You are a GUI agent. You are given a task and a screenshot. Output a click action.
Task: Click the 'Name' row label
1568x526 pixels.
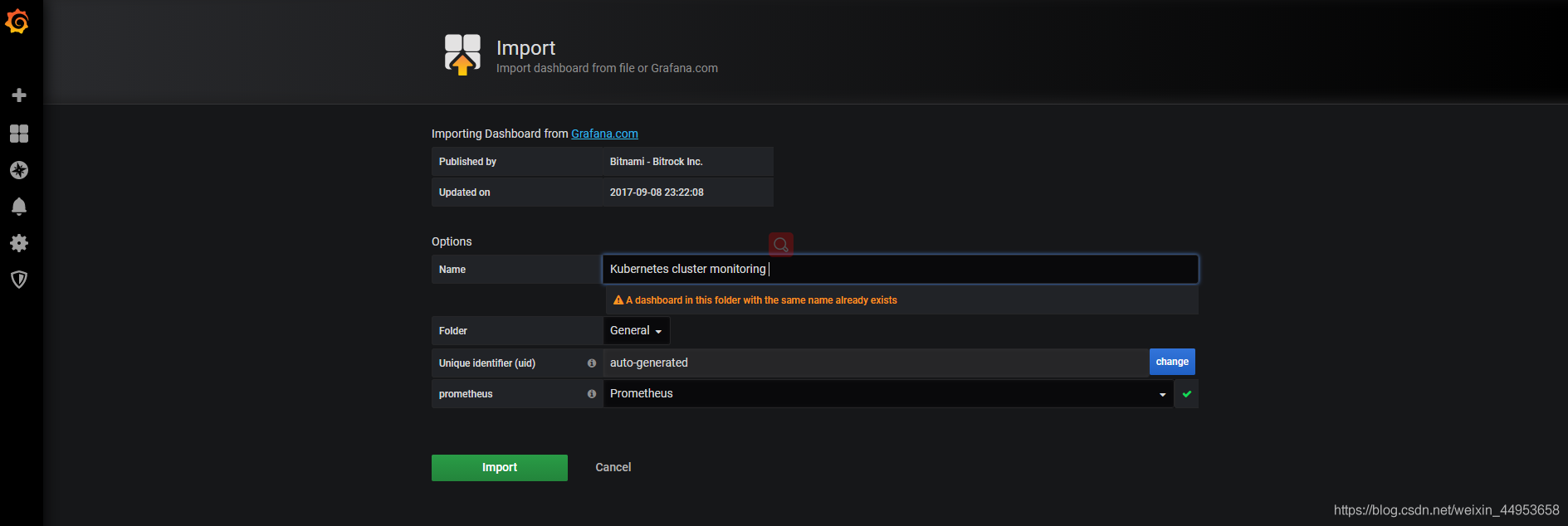[x=452, y=270]
